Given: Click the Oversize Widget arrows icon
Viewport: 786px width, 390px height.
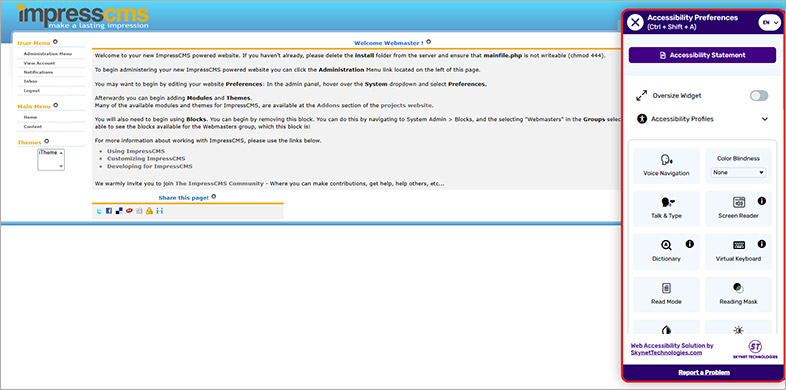Looking at the screenshot, I should (x=641, y=95).
